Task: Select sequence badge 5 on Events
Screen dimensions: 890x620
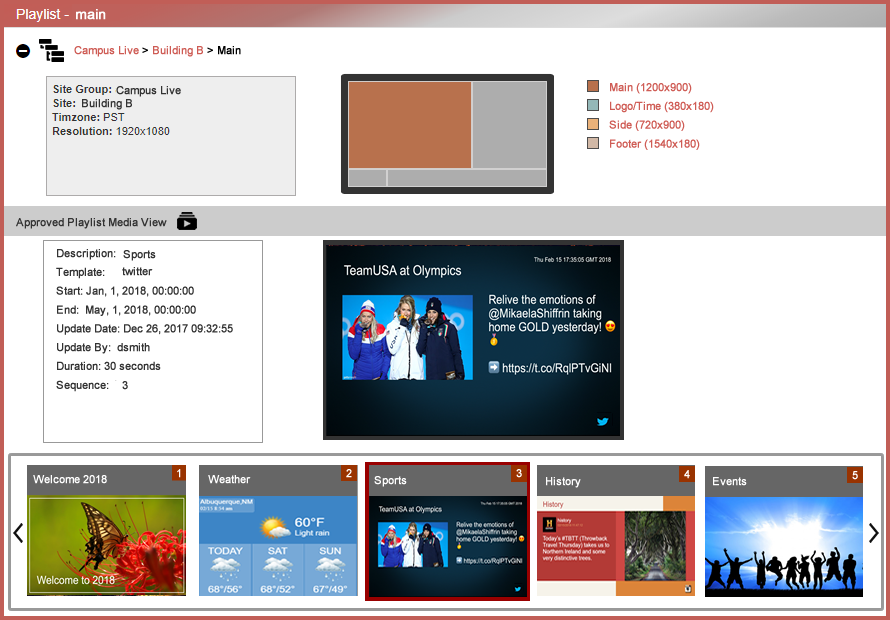Action: [x=855, y=475]
